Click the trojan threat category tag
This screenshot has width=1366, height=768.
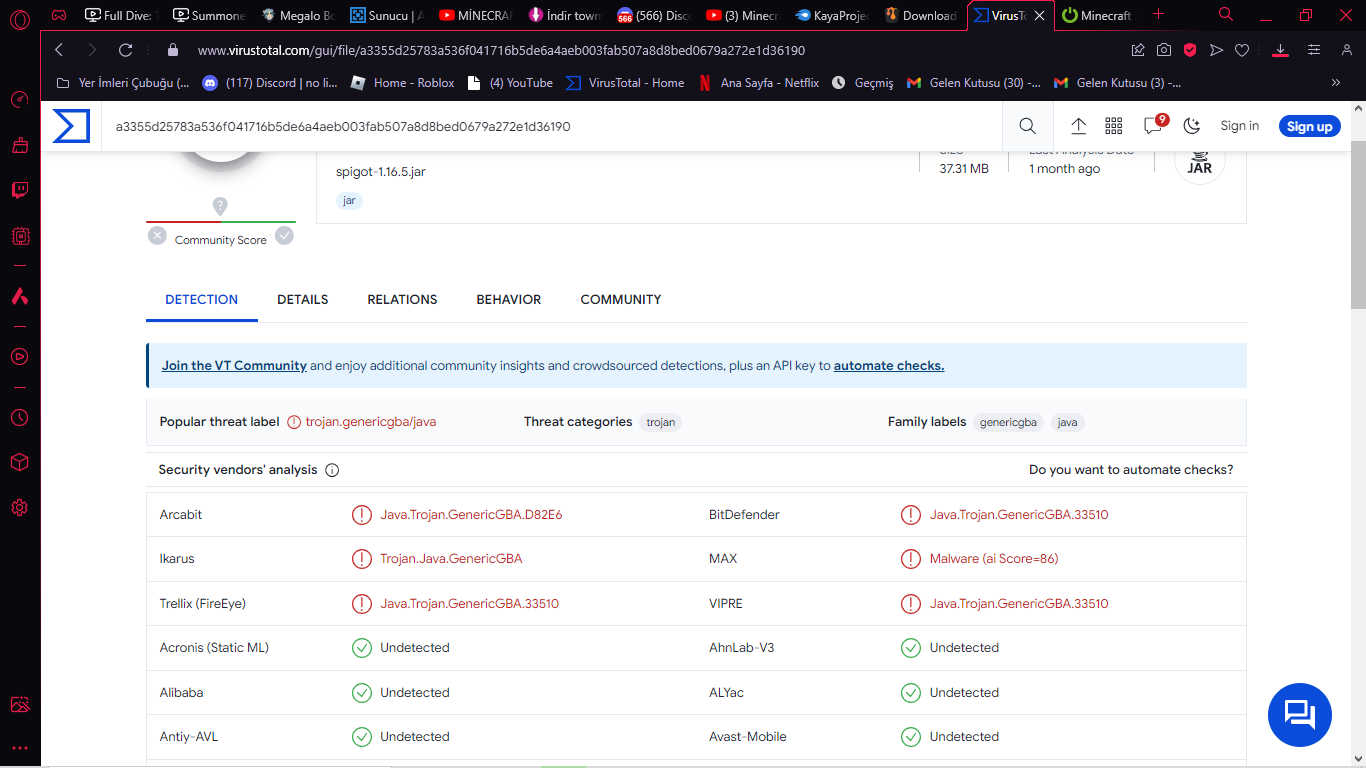(x=661, y=422)
